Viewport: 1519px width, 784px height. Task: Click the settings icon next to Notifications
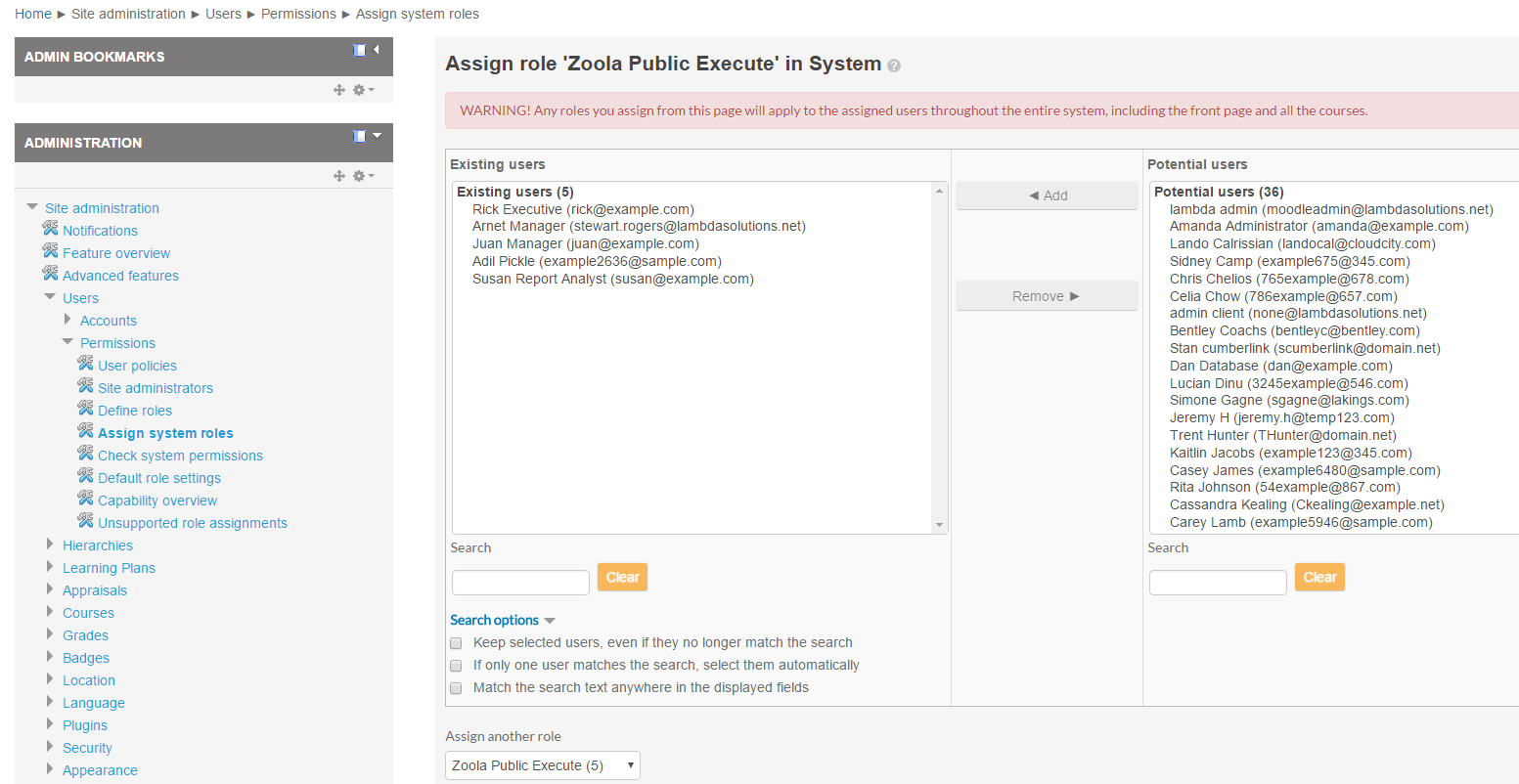click(51, 229)
